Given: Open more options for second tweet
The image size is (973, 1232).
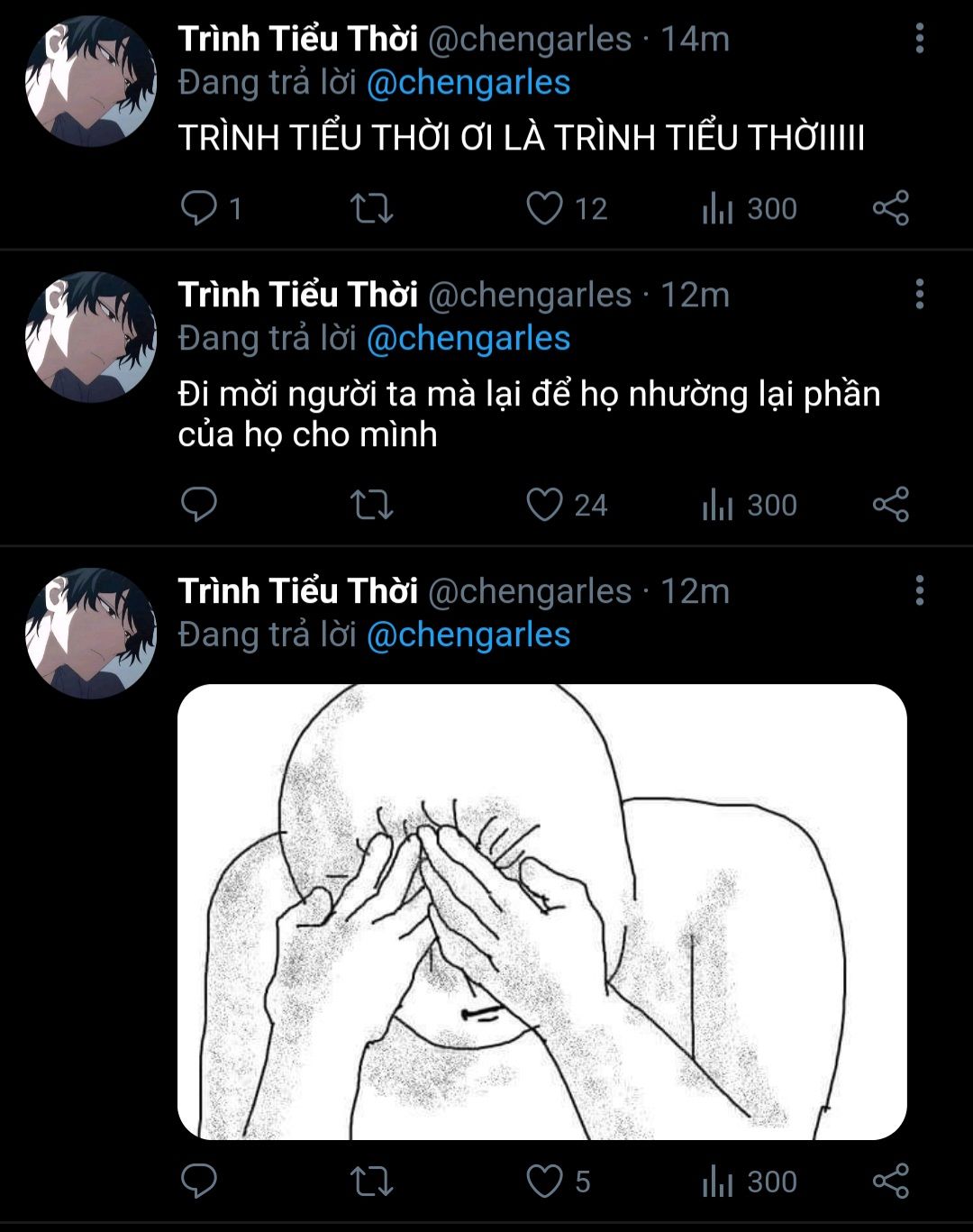Looking at the screenshot, I should coord(919,295).
